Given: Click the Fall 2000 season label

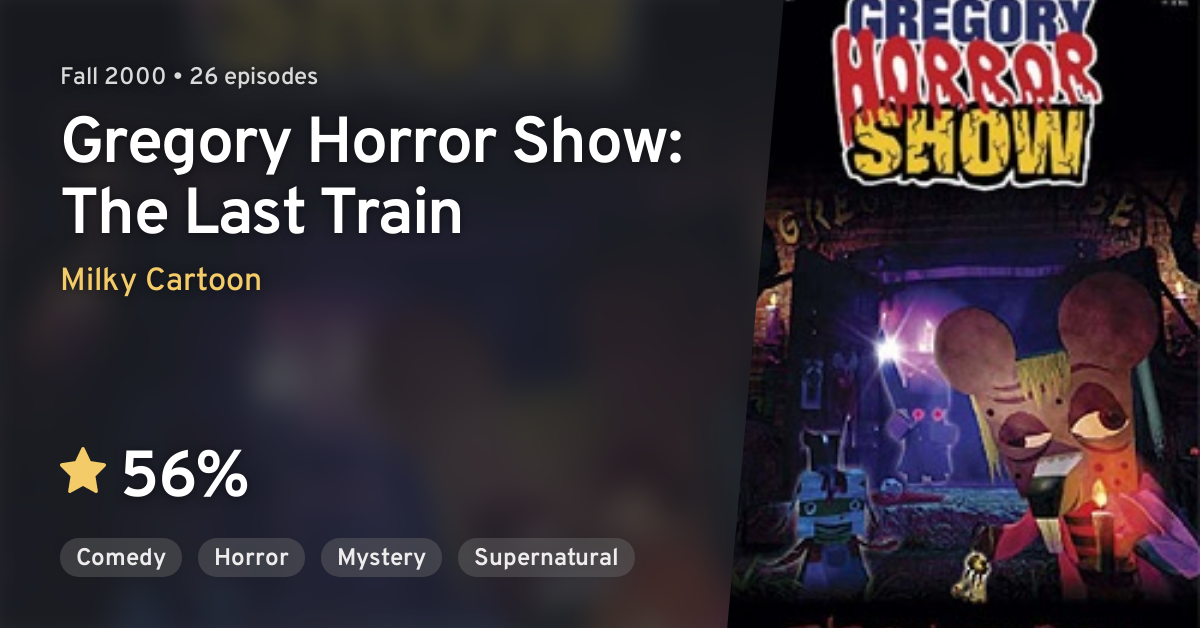Looking at the screenshot, I should coord(113,76).
